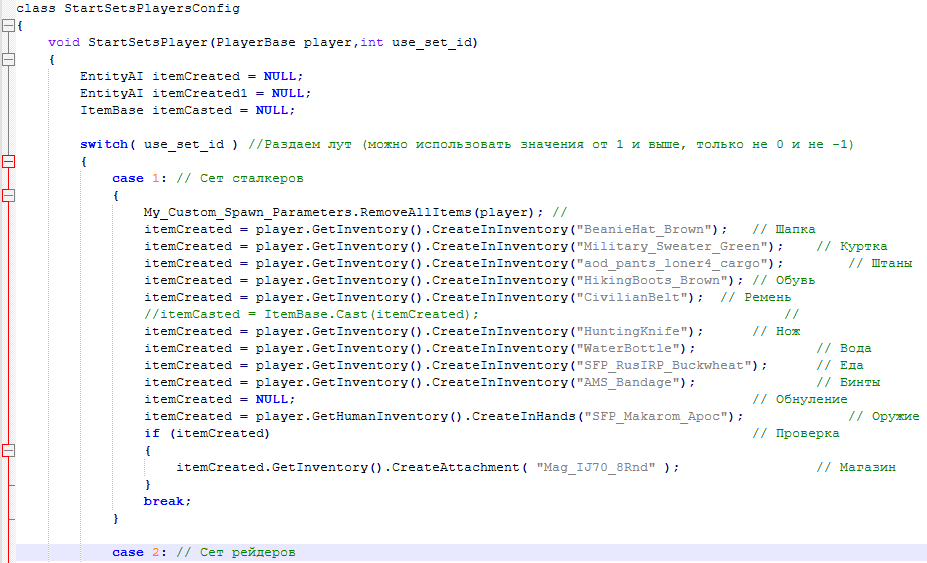927x563 pixels.
Task: Click the comment '// Проверка'
Action: [795, 433]
